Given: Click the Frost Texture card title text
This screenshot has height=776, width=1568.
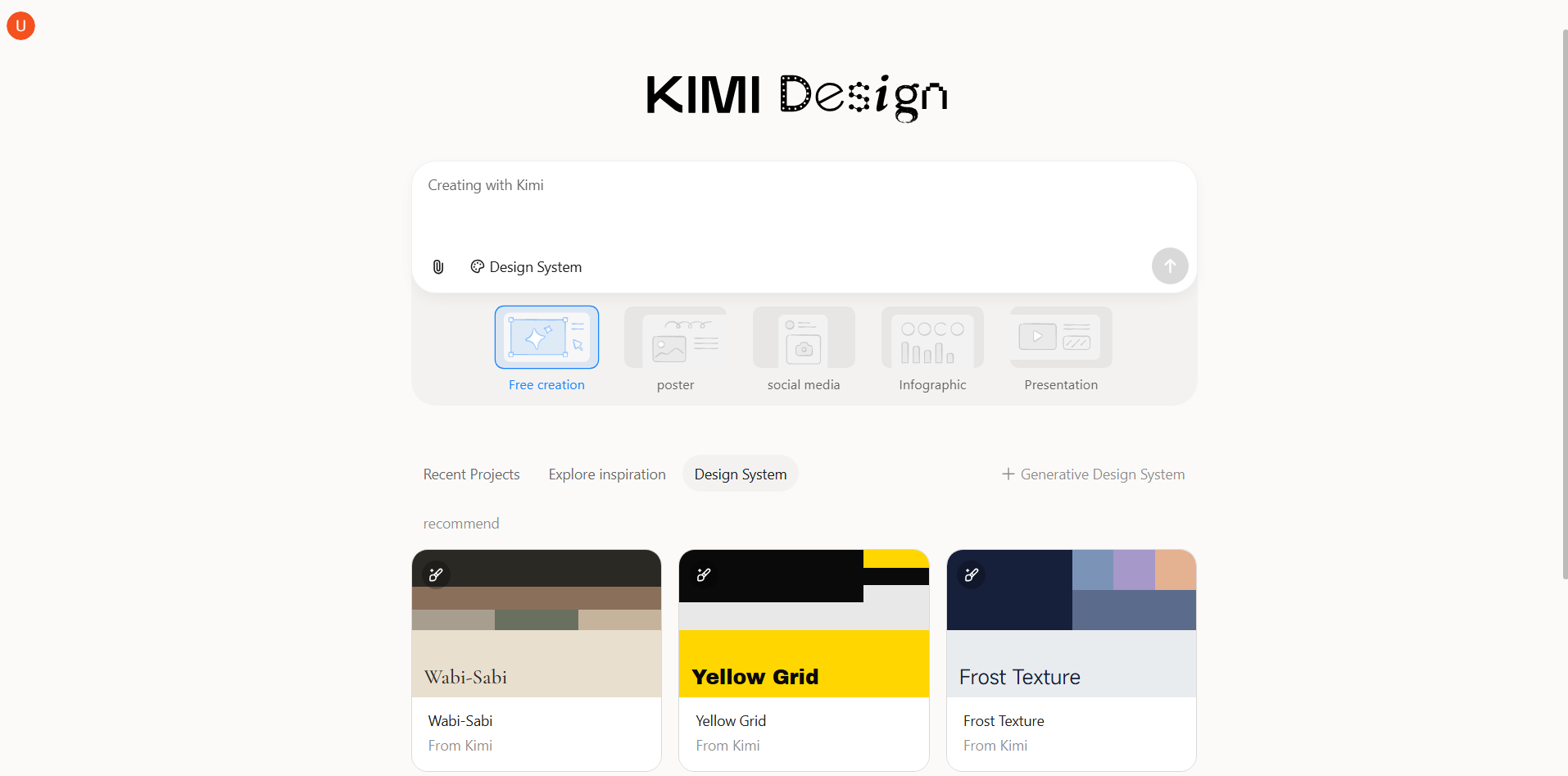Looking at the screenshot, I should click(x=1004, y=720).
